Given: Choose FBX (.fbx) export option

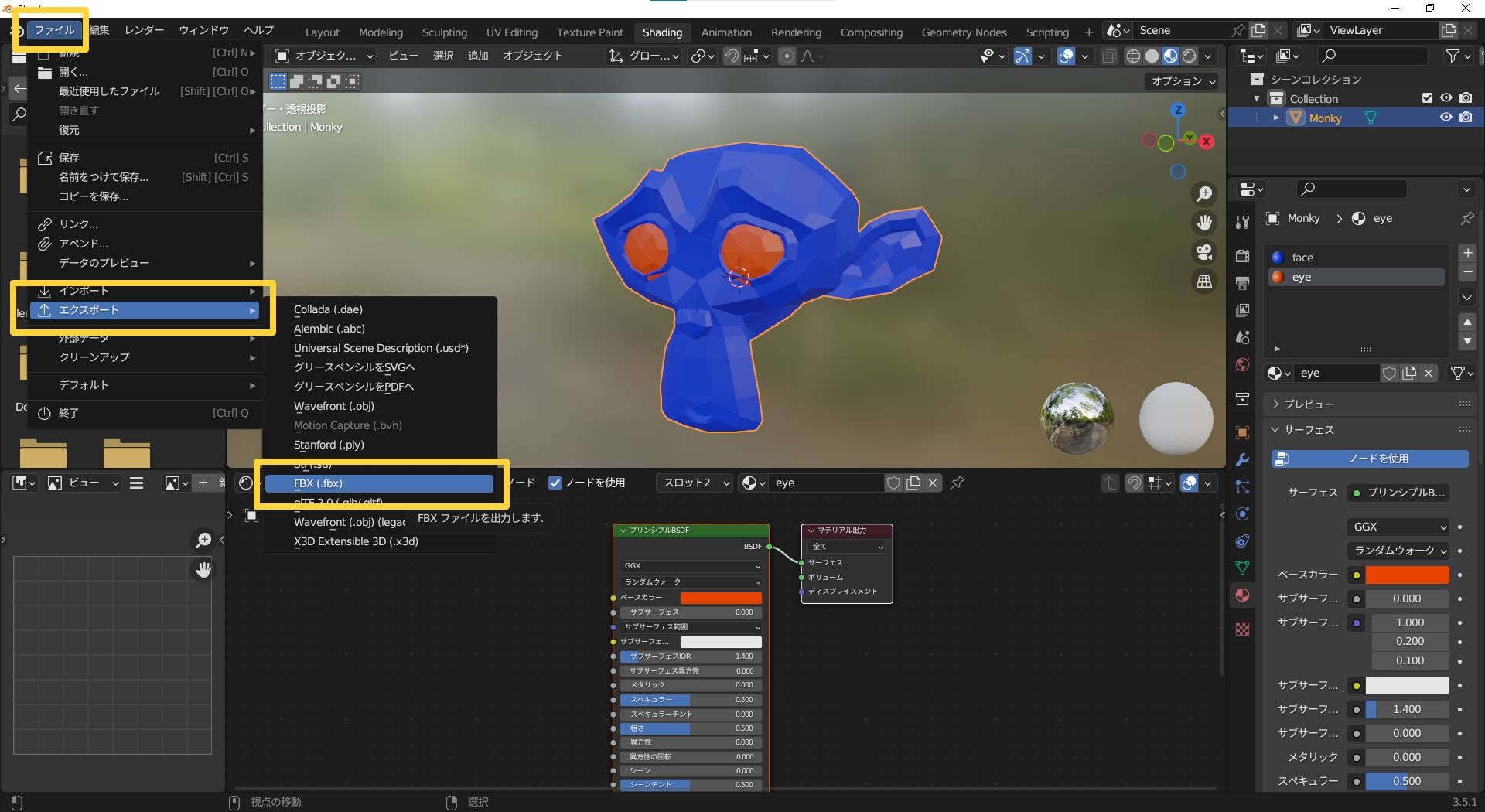Looking at the screenshot, I should [379, 483].
